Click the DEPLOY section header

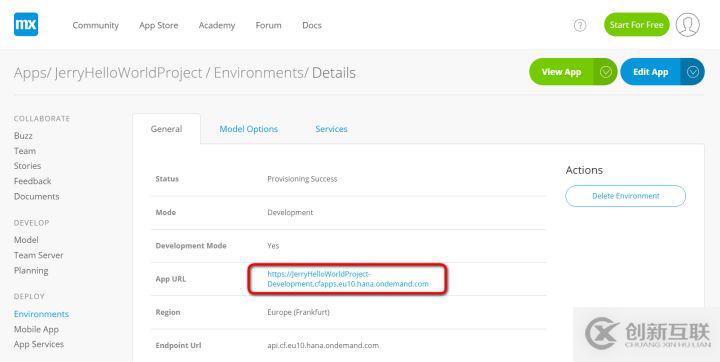click(x=29, y=297)
